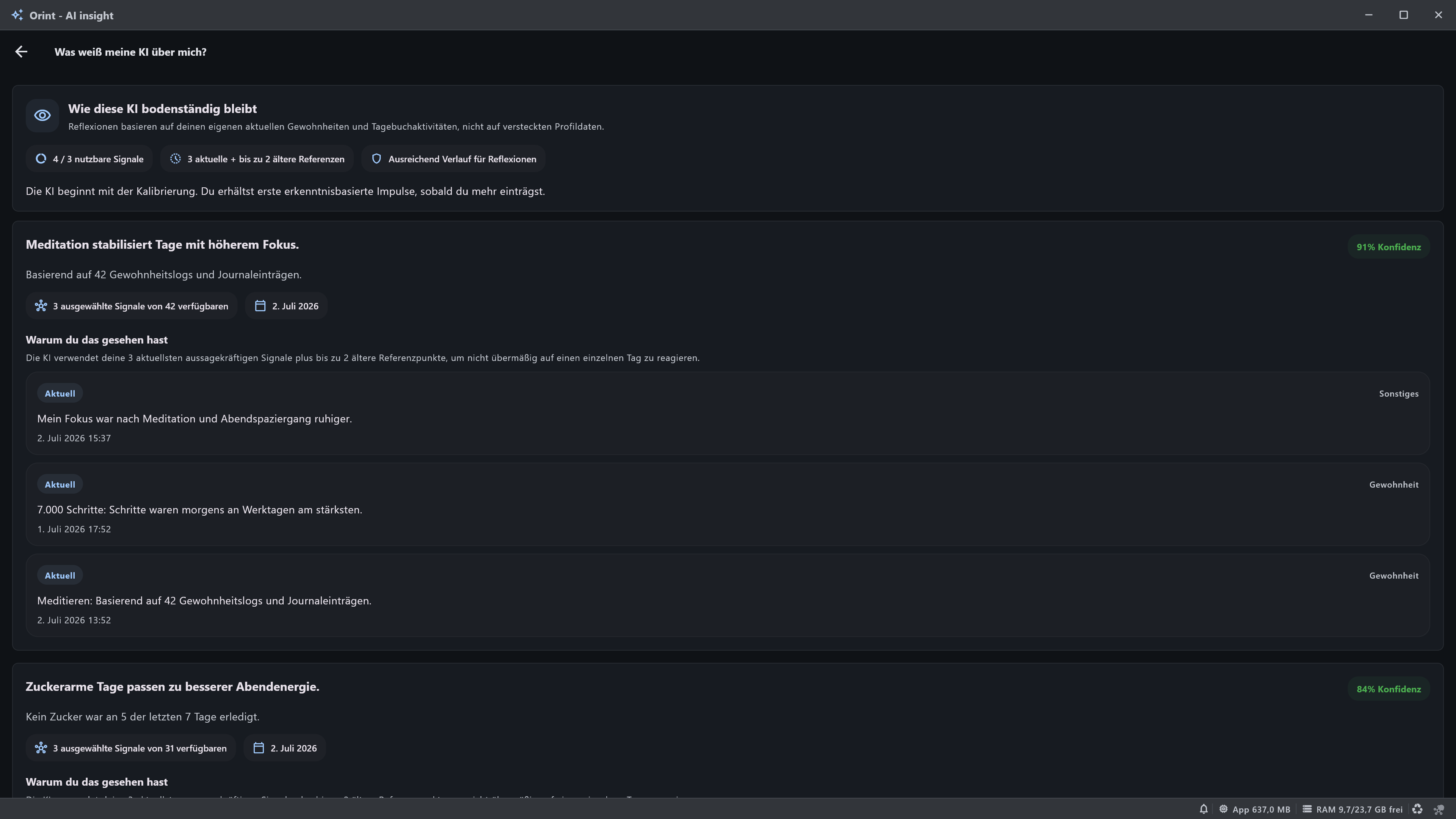Screen dimensions: 1456x819
Task: Select 'Was weiß meine KI über mich?' title
Action: (130, 52)
